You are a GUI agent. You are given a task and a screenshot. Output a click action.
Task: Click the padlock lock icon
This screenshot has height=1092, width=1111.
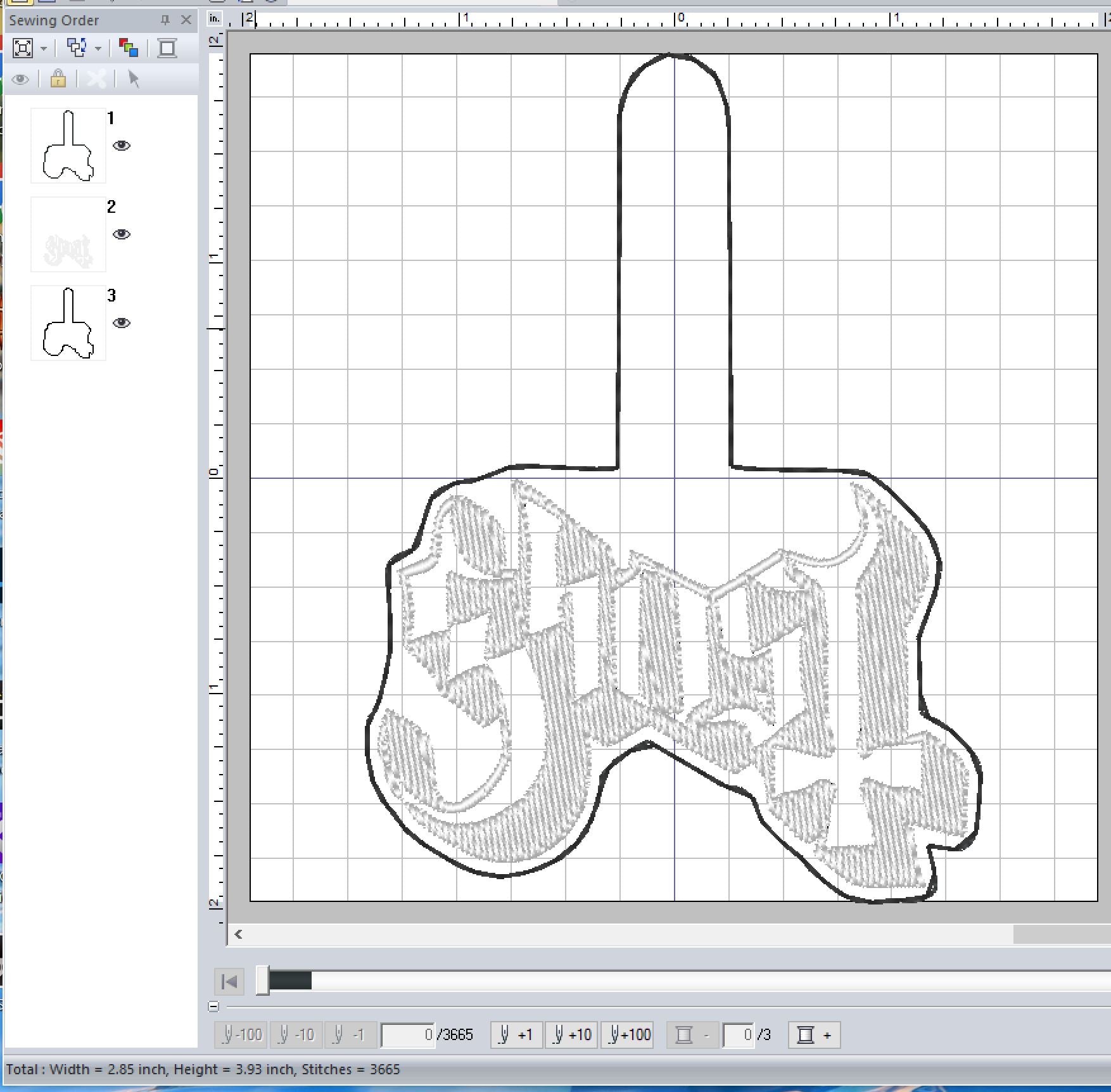pyautogui.click(x=58, y=79)
